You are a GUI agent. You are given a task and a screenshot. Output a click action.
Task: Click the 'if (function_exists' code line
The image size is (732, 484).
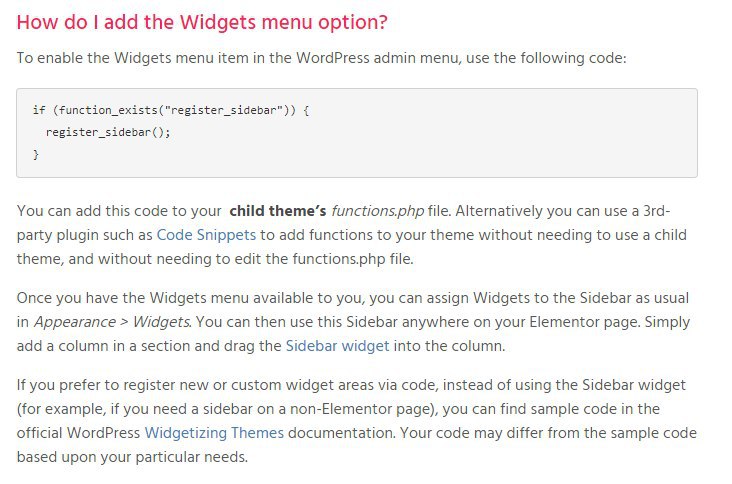(171, 110)
